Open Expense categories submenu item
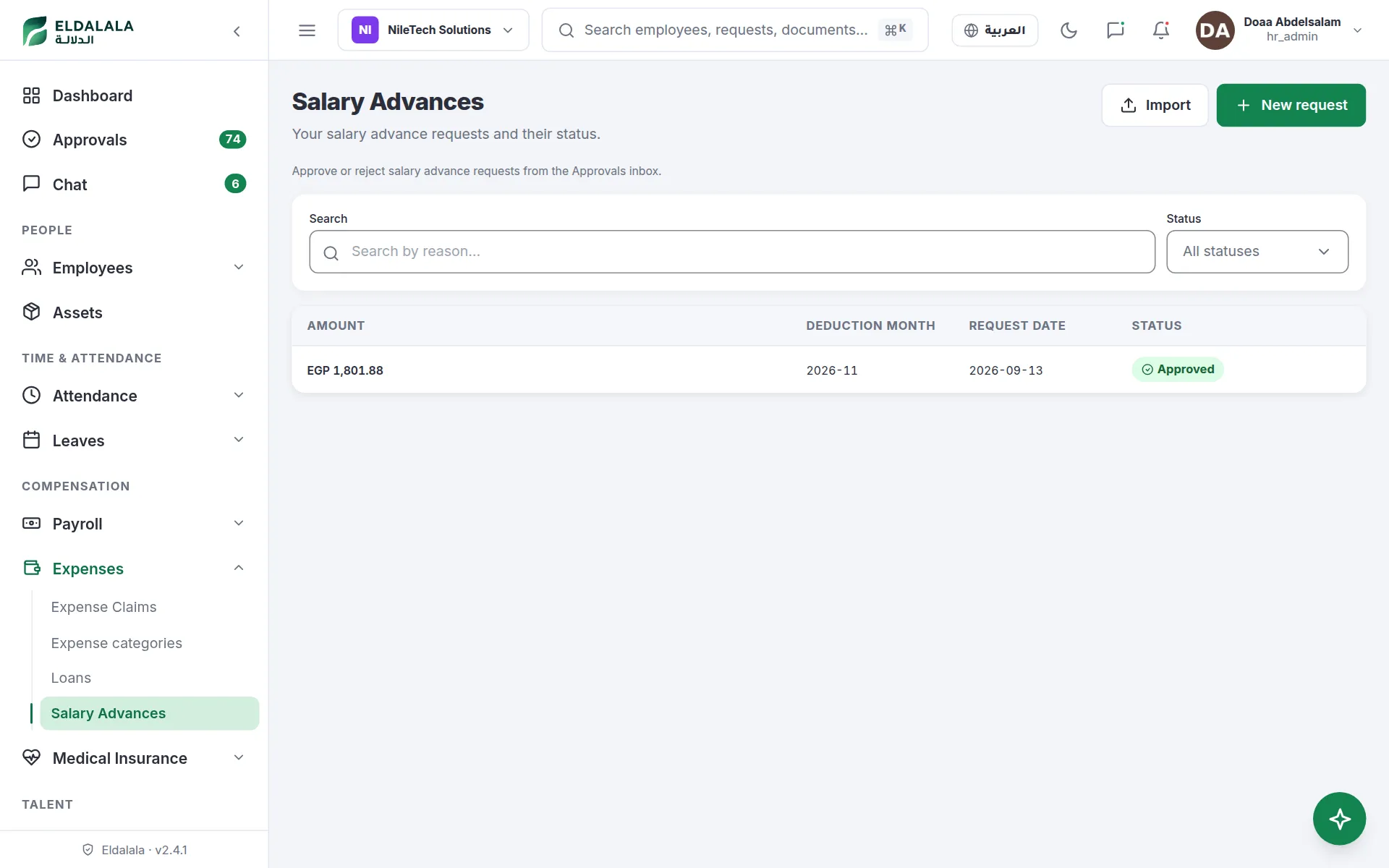 116,643
